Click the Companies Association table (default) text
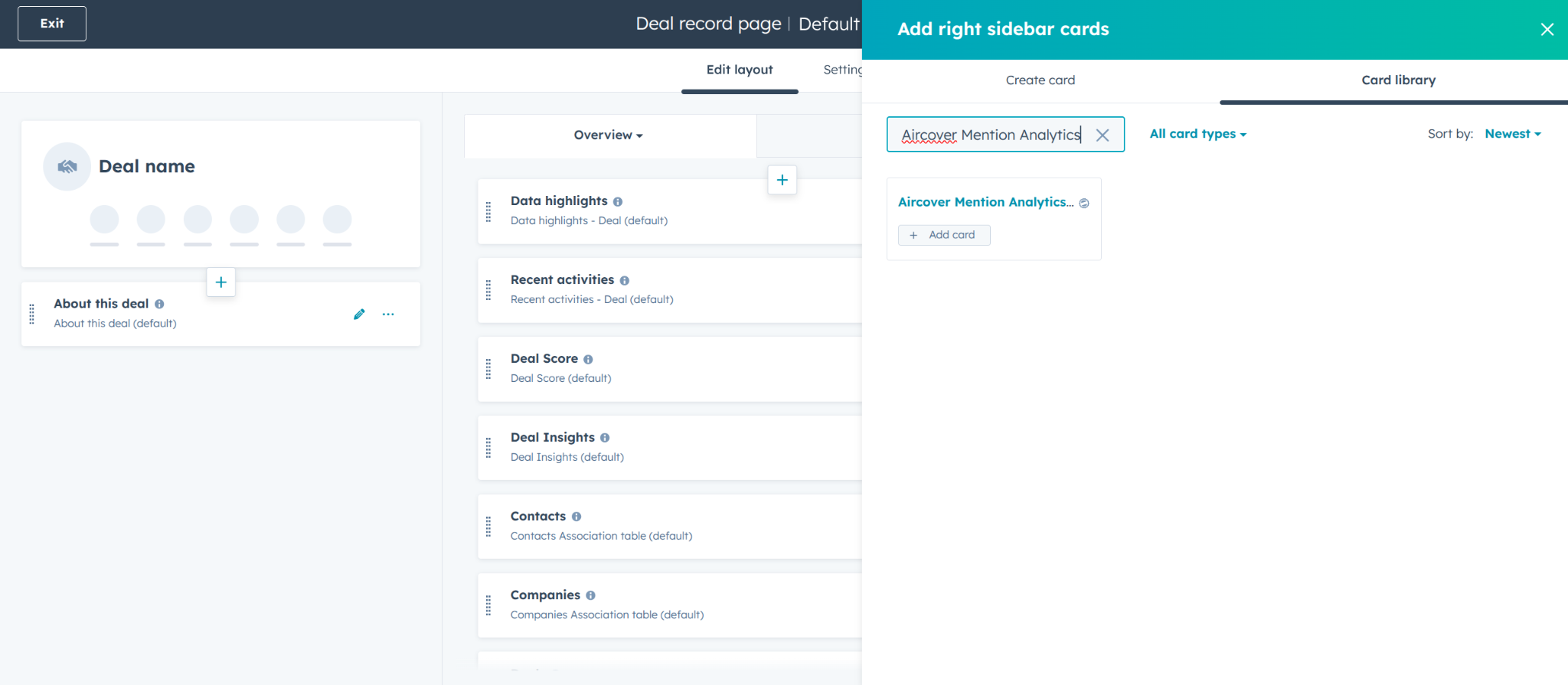Image resolution: width=1568 pixels, height=685 pixels. 607,615
